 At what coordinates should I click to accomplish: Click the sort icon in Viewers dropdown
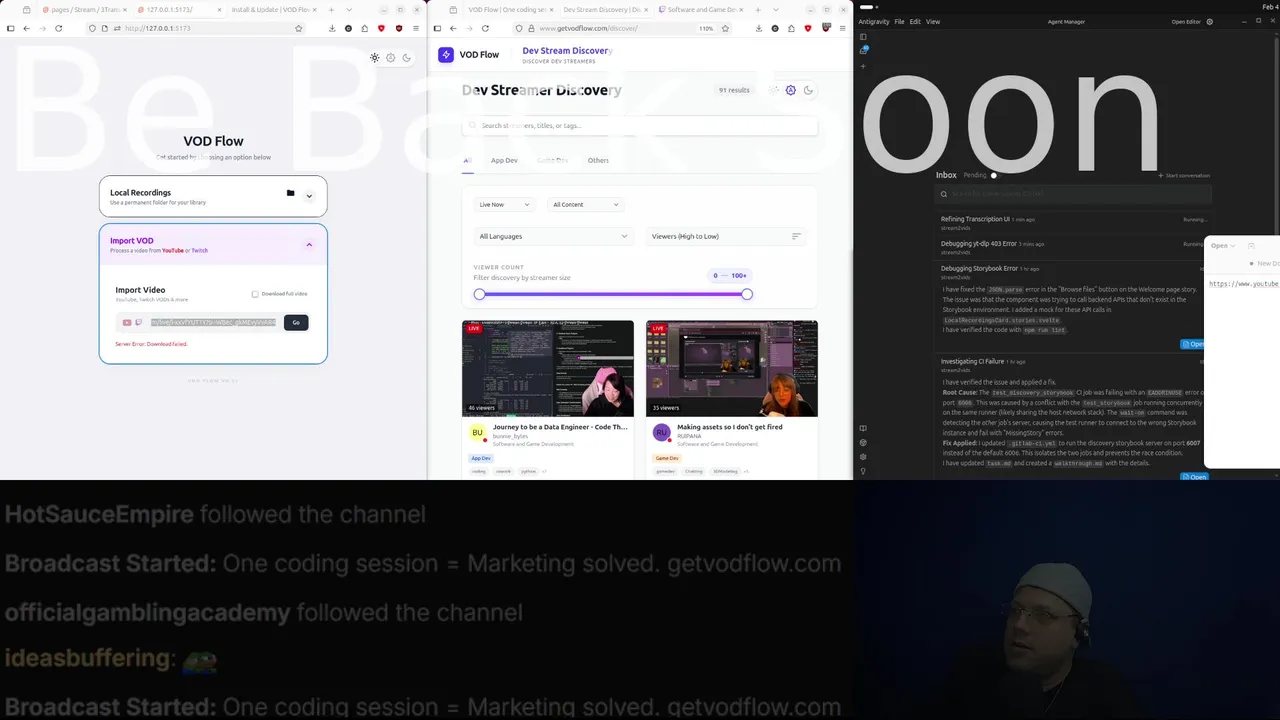[796, 236]
